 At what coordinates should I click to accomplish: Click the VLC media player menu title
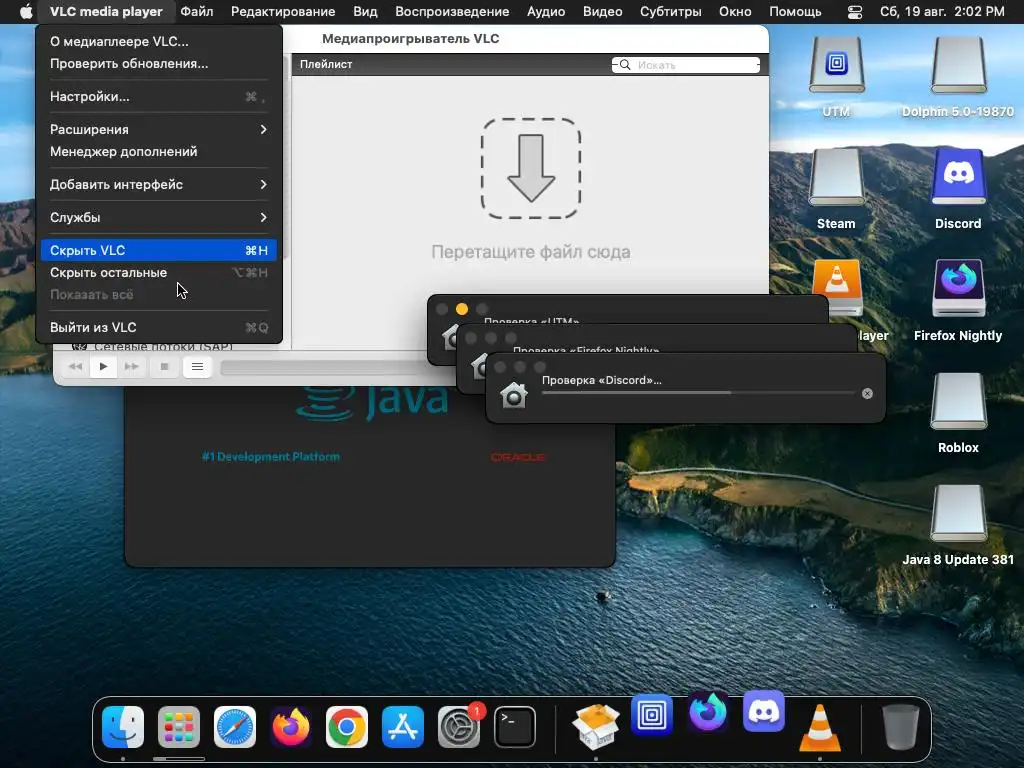(106, 11)
